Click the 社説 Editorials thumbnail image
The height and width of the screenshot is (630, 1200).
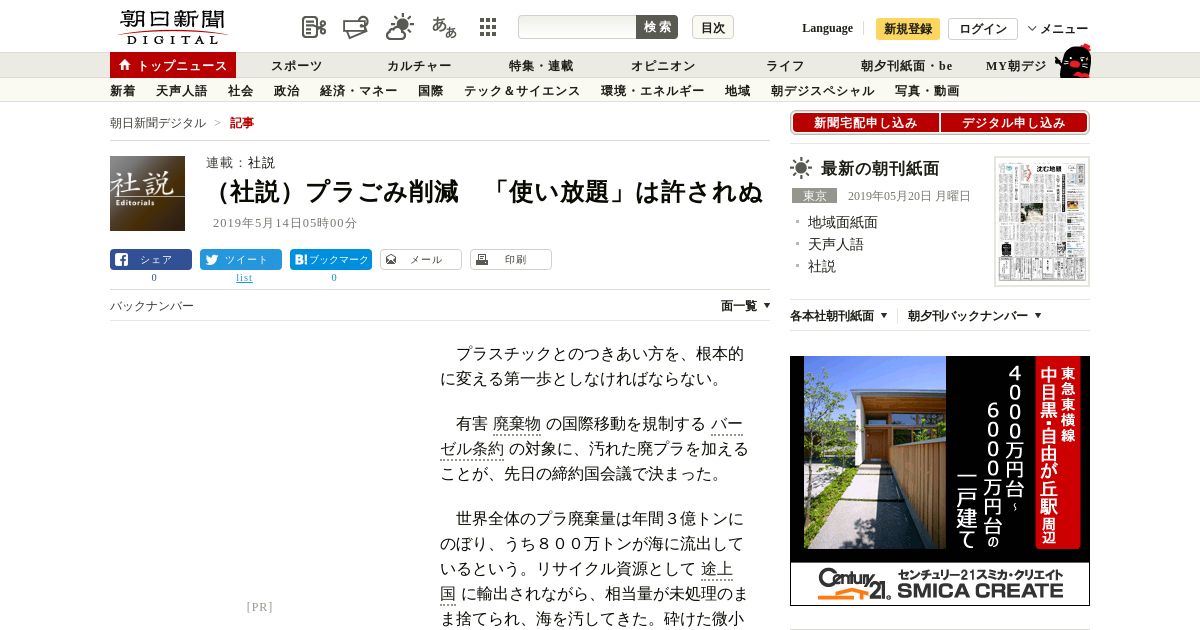147,193
